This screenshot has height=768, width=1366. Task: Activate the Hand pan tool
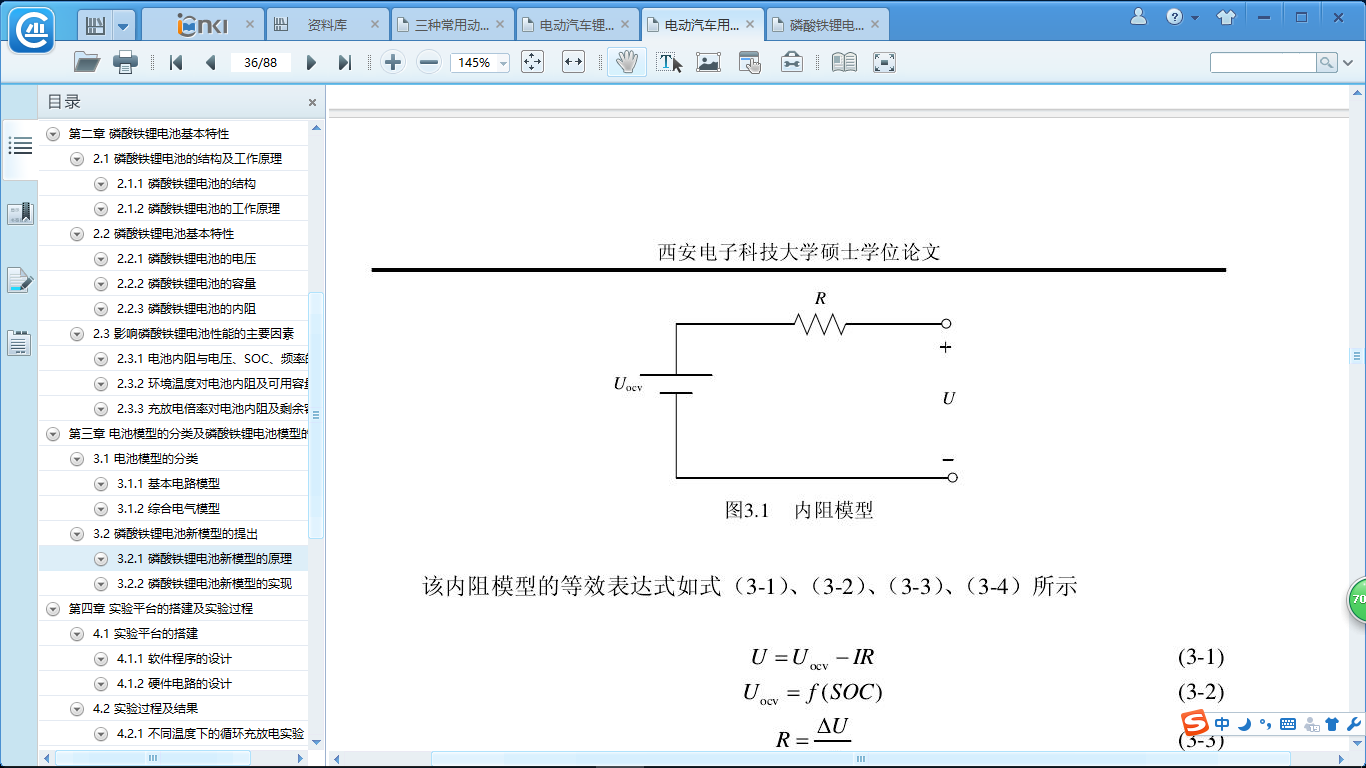tap(627, 62)
